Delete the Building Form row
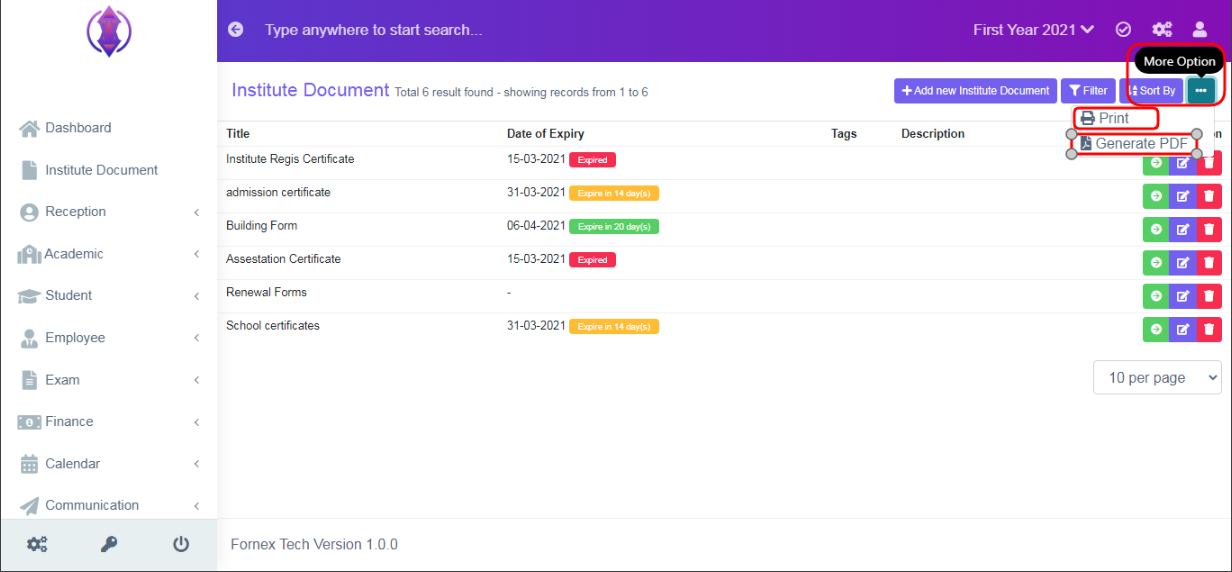This screenshot has width=1232, height=572. [1209, 229]
